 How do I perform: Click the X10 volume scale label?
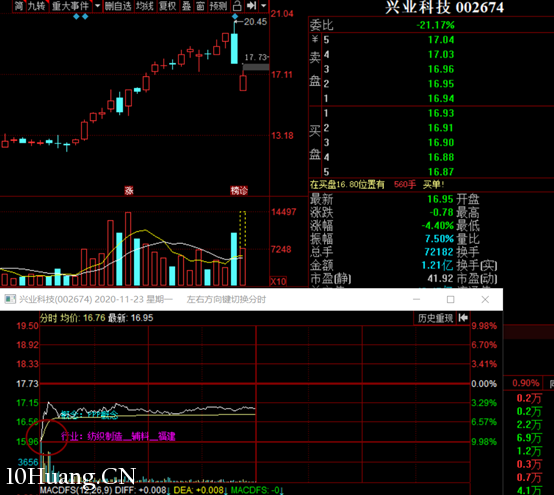coord(278,282)
